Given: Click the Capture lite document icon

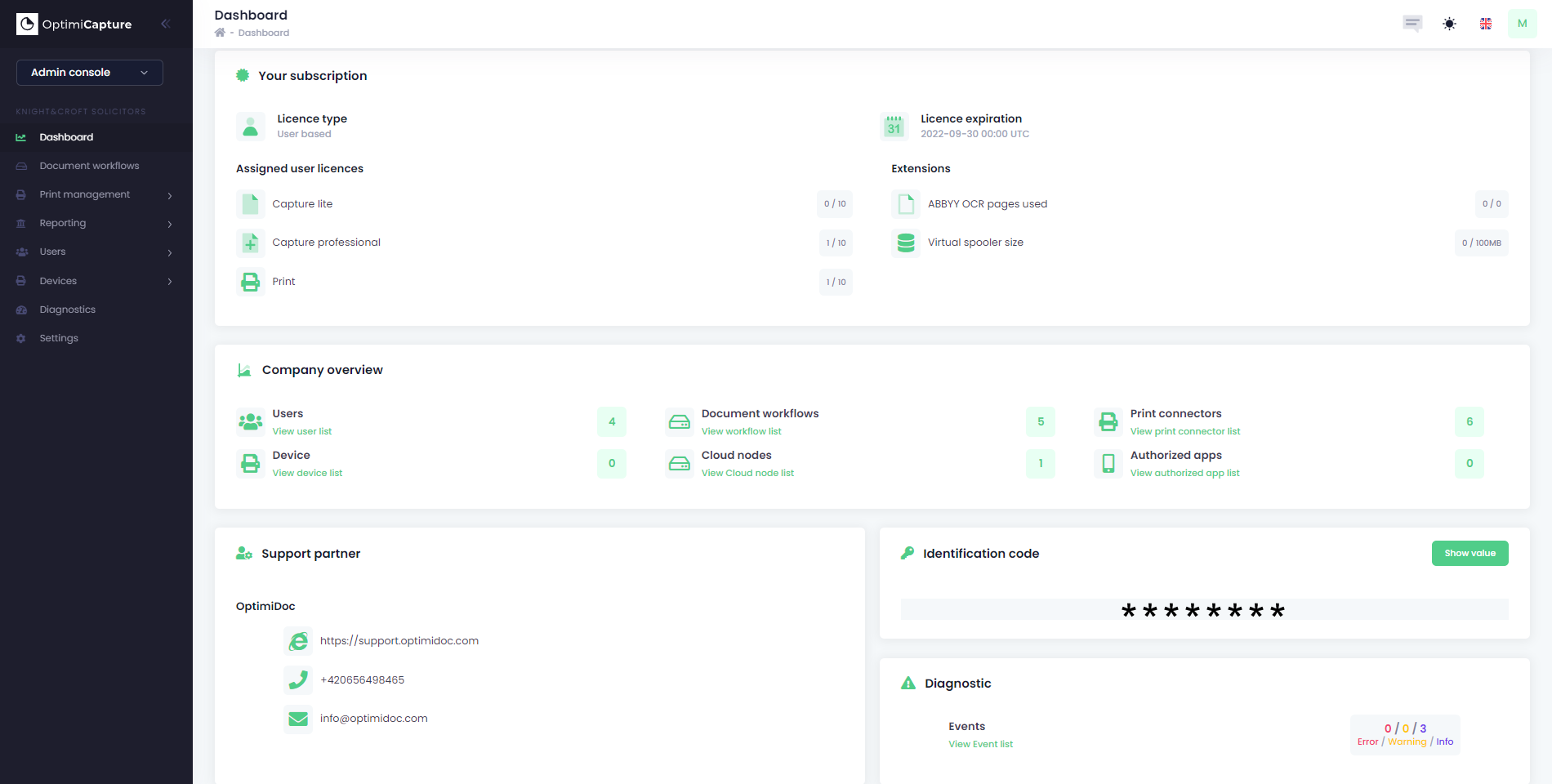Looking at the screenshot, I should point(251,204).
